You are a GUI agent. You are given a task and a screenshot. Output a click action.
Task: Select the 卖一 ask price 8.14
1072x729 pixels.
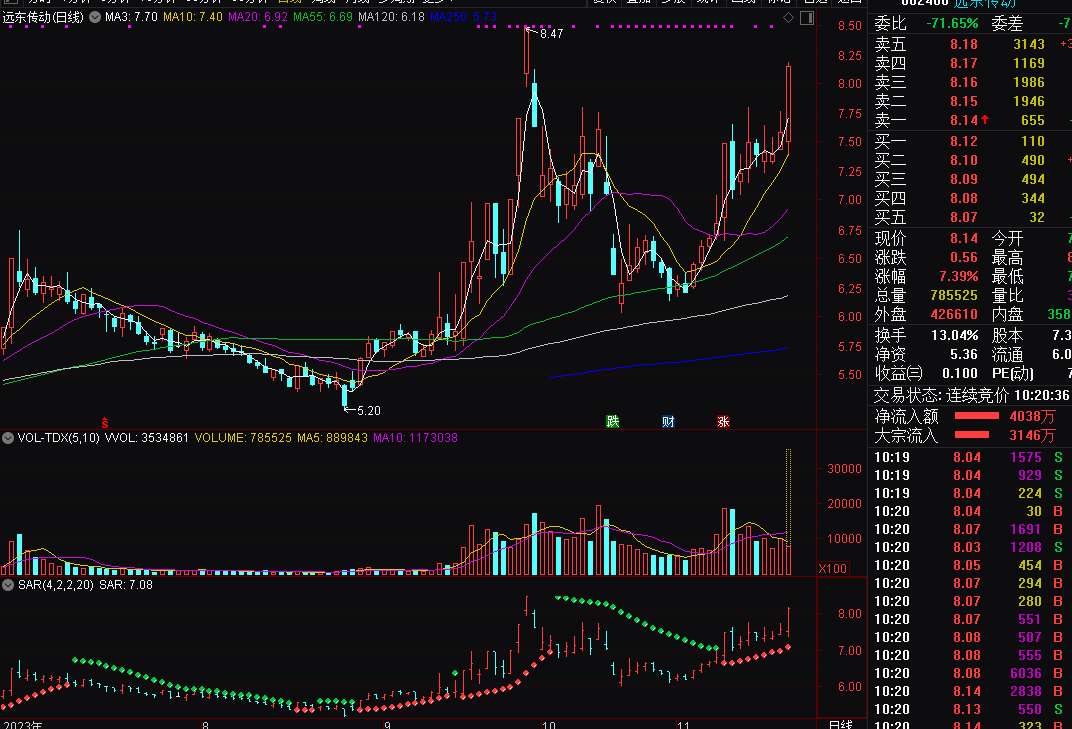(x=964, y=121)
